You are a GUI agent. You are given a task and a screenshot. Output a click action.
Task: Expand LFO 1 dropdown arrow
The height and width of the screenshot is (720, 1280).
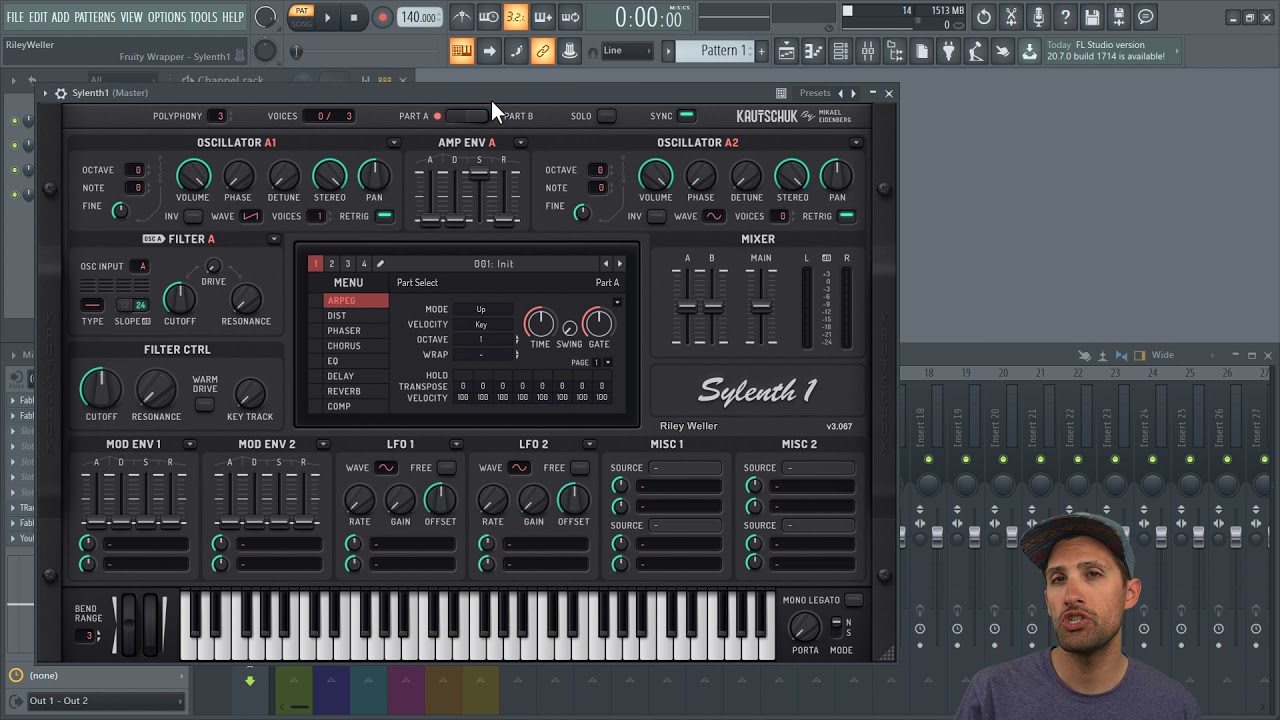pos(456,444)
